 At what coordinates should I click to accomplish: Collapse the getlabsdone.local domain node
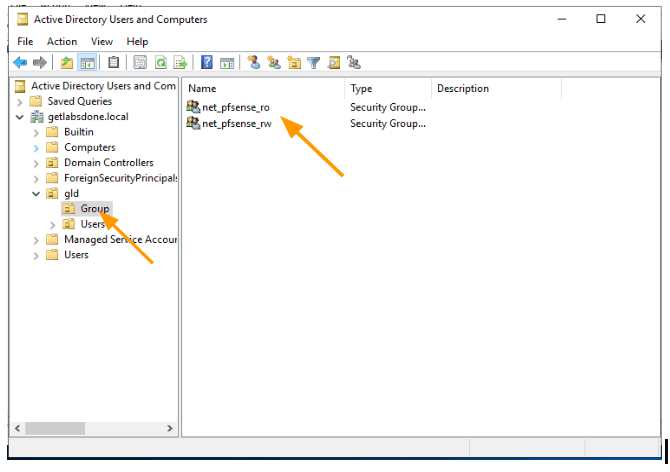[x=20, y=117]
